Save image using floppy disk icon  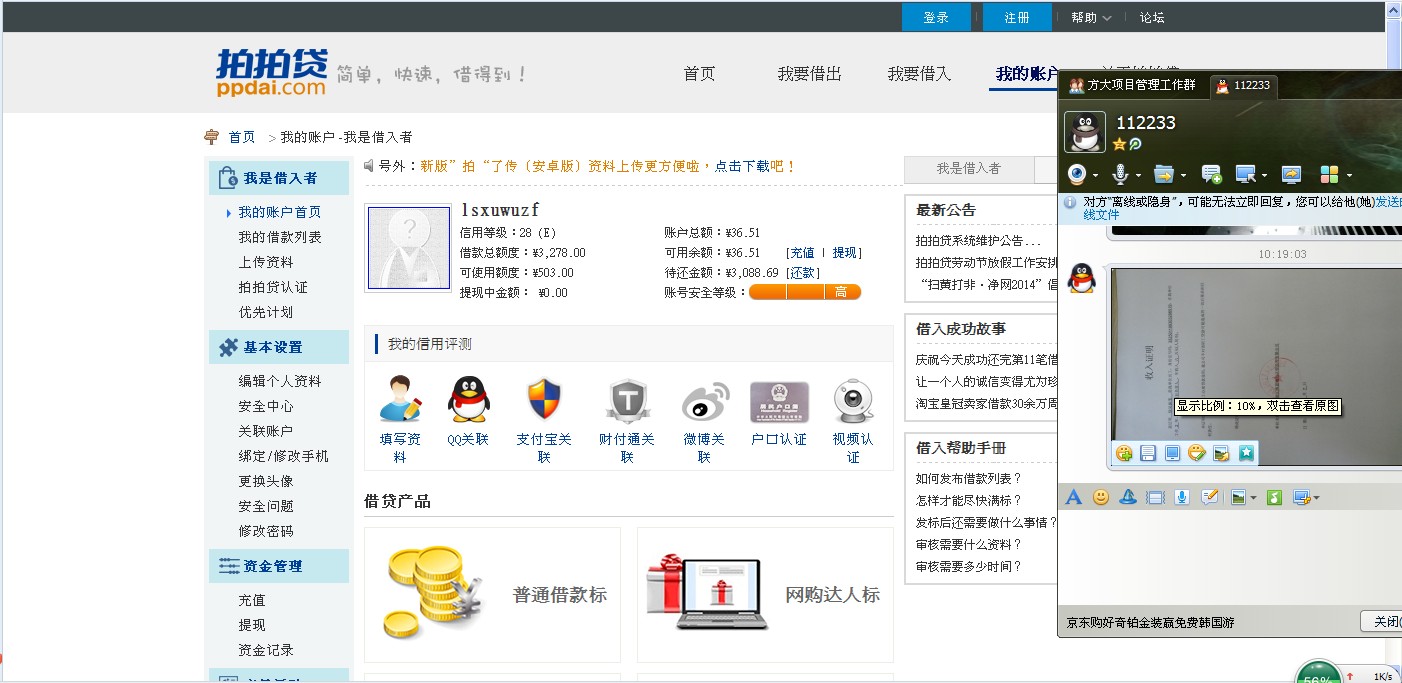coord(1148,454)
